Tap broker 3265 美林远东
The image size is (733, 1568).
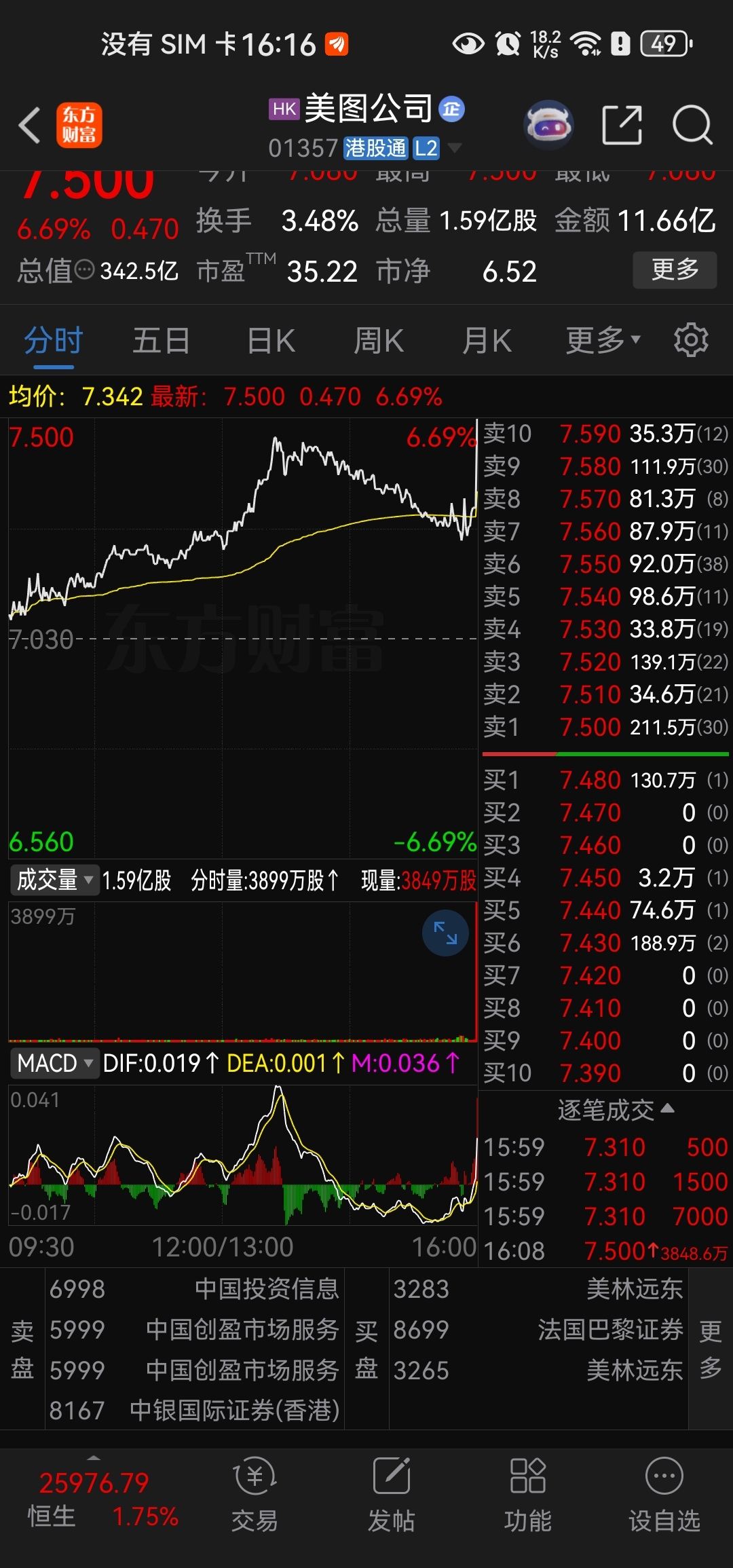[538, 1370]
